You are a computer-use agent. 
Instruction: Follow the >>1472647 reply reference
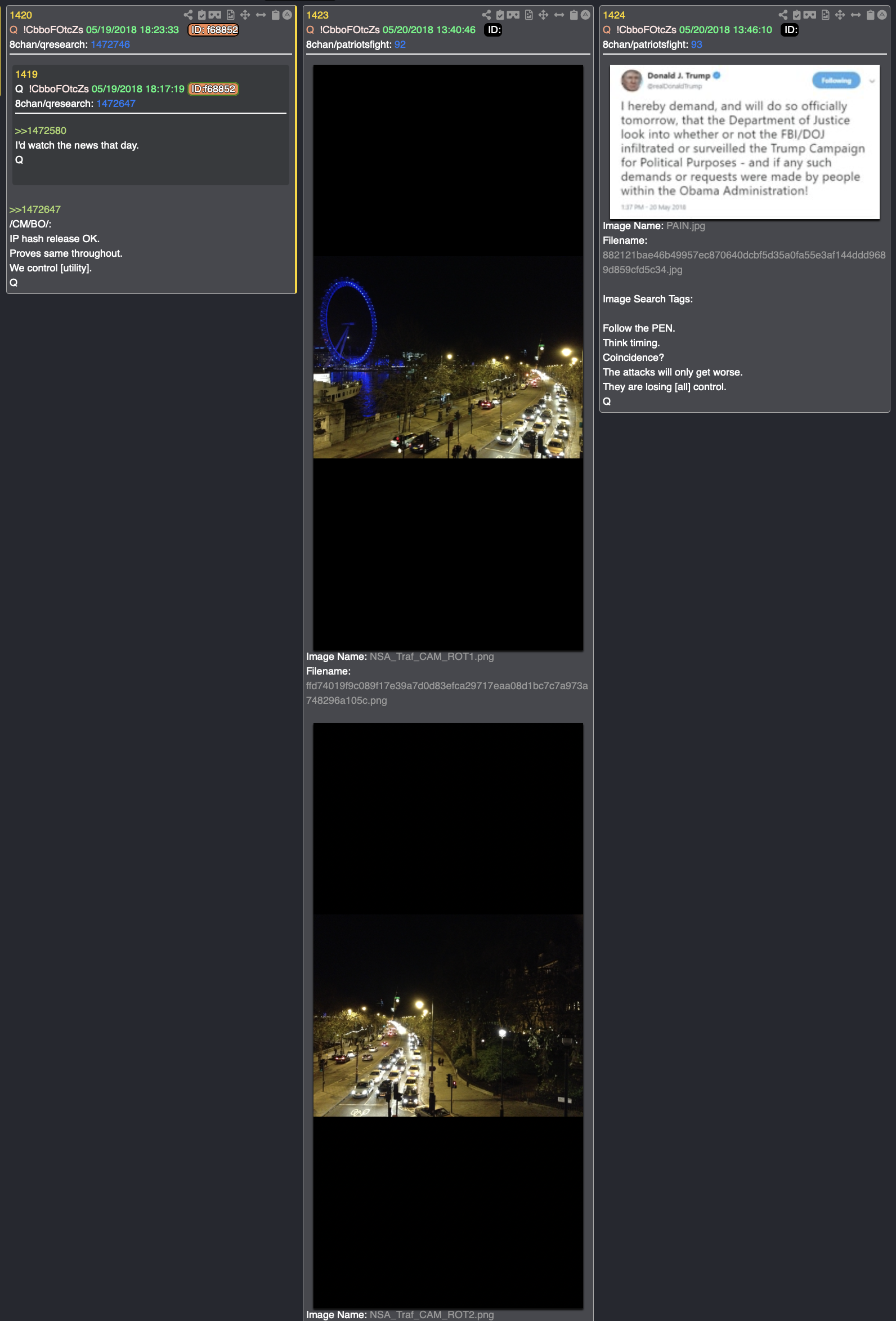pos(35,209)
